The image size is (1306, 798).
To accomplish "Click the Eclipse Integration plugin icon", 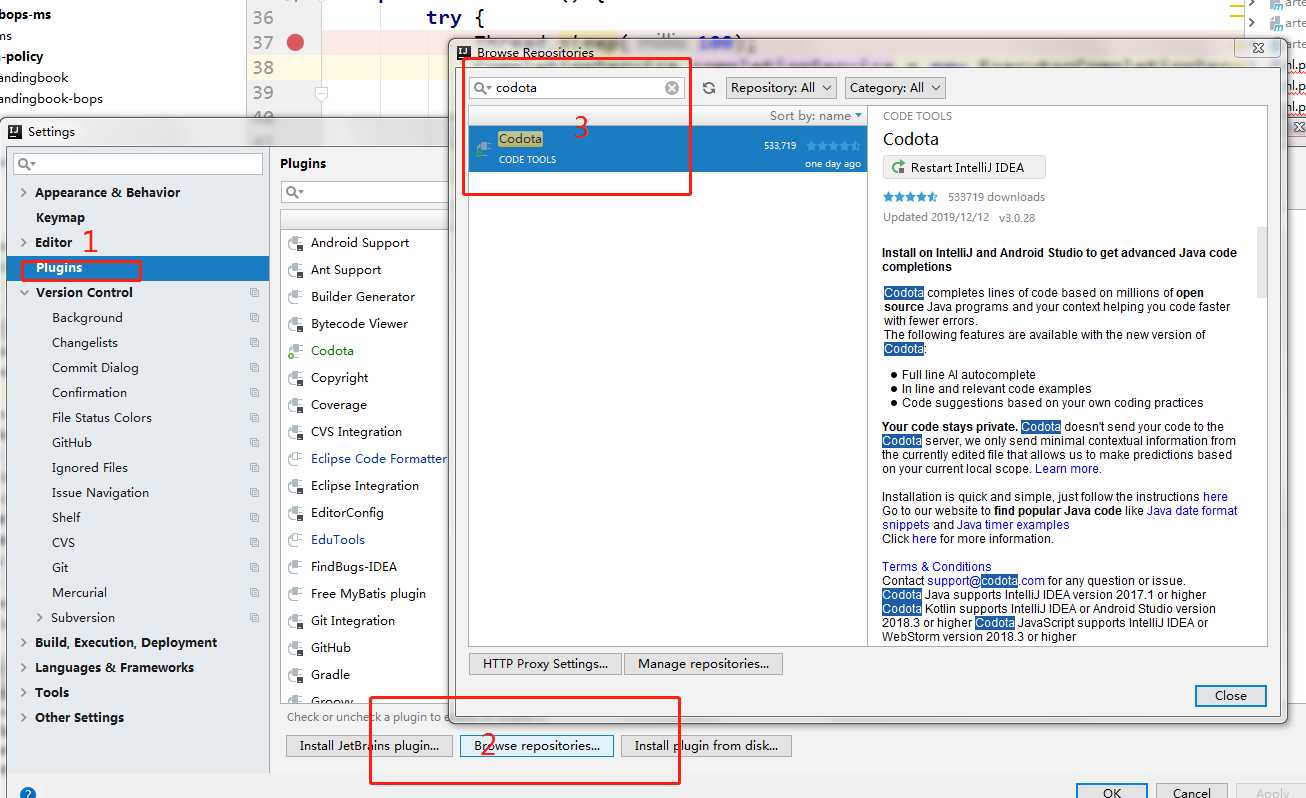I will [295, 486].
